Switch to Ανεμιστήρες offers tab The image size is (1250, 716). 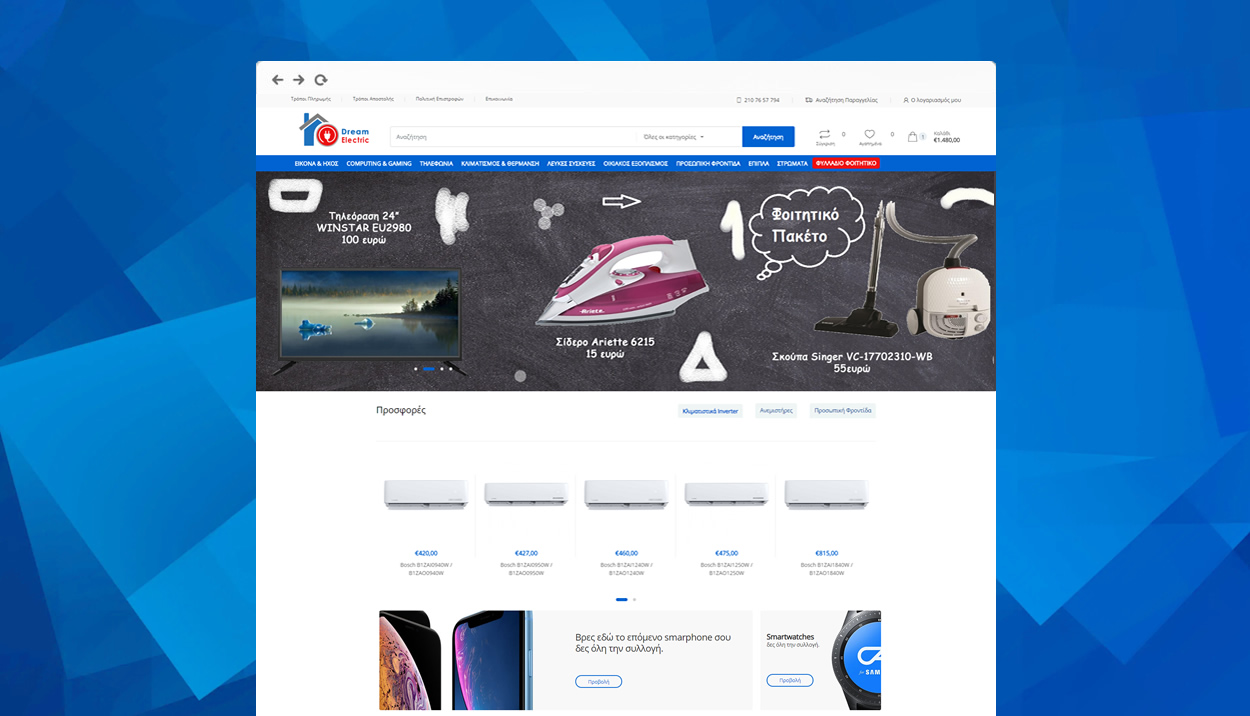point(776,411)
